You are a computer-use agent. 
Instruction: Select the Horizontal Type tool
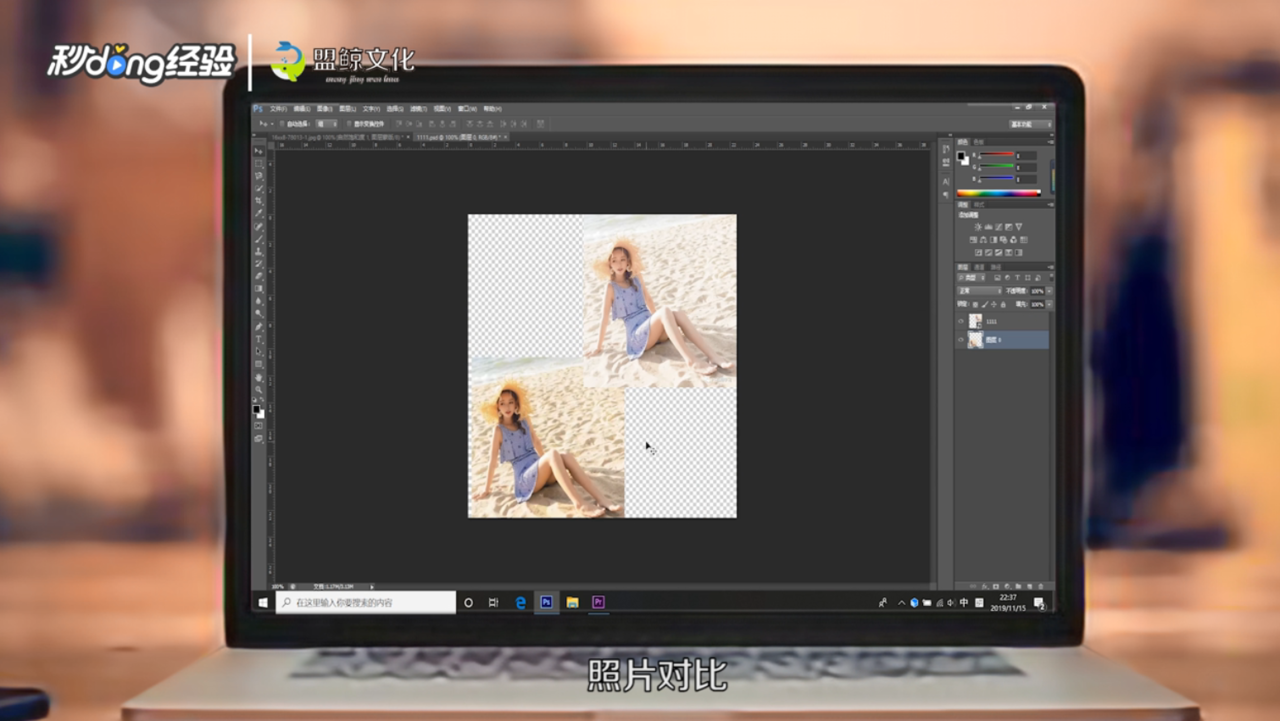pyautogui.click(x=259, y=339)
